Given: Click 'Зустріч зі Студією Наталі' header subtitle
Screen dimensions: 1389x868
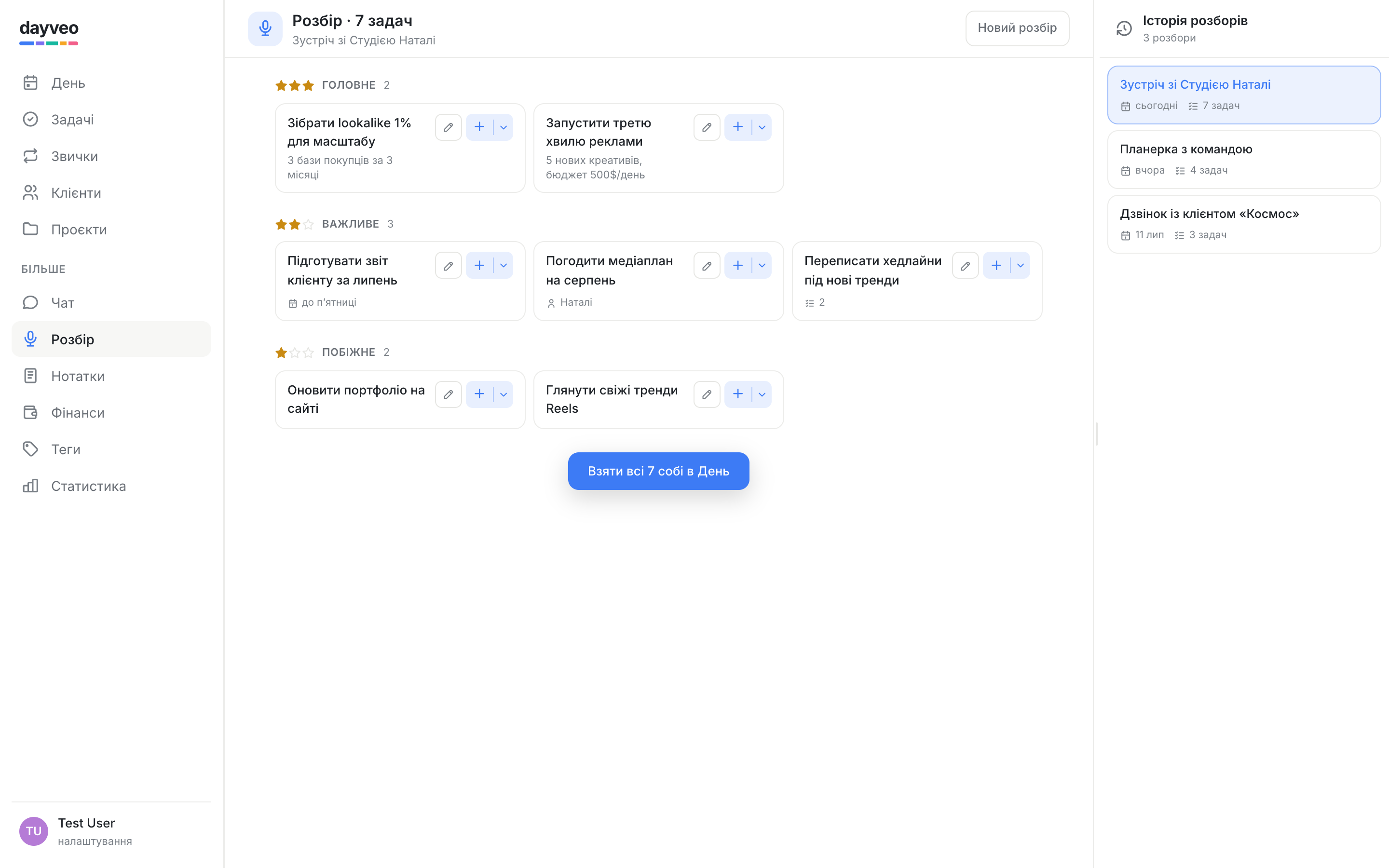Looking at the screenshot, I should tap(364, 41).
